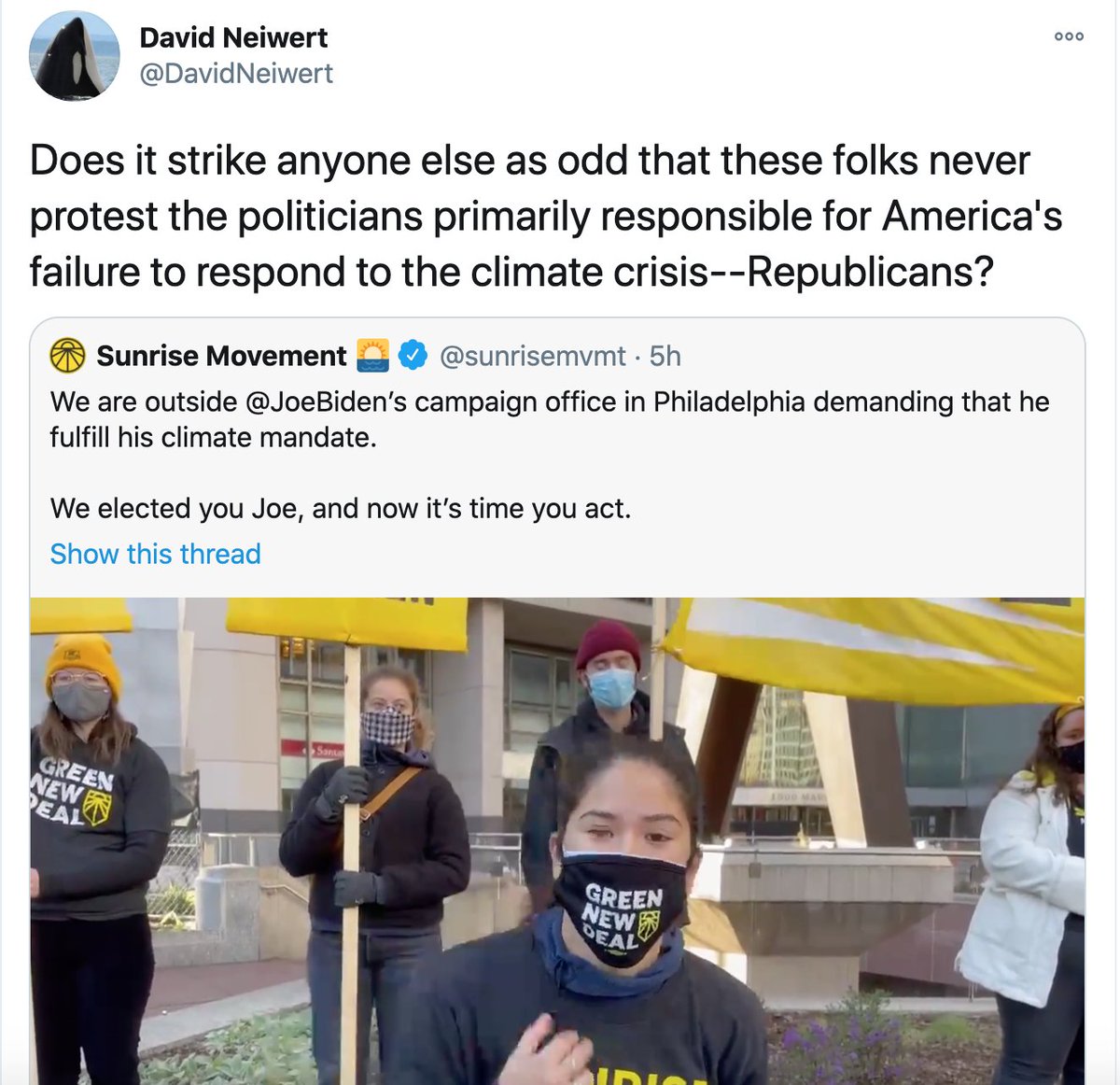The width and height of the screenshot is (1120, 1085).
Task: Open the @sunrisemvmt handle
Action: [532, 356]
